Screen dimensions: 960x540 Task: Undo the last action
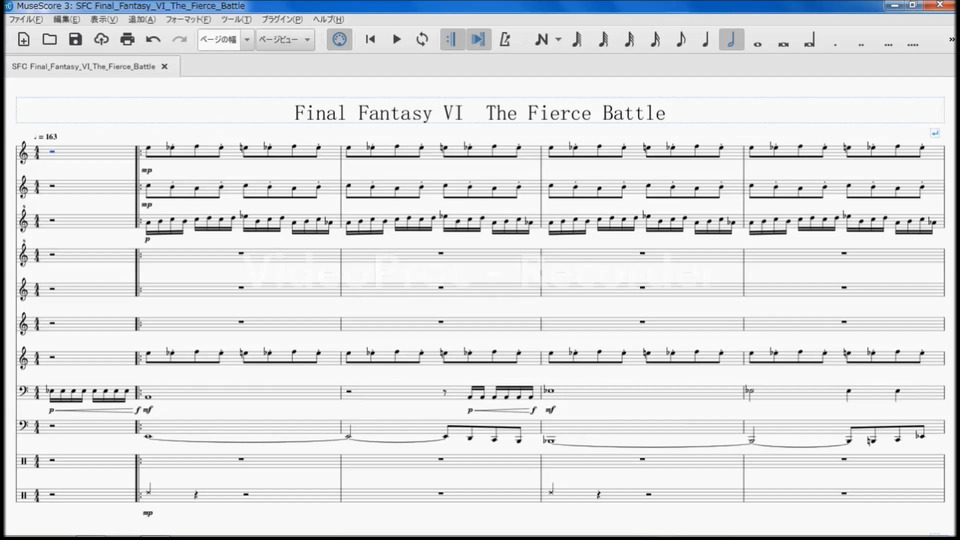click(153, 40)
